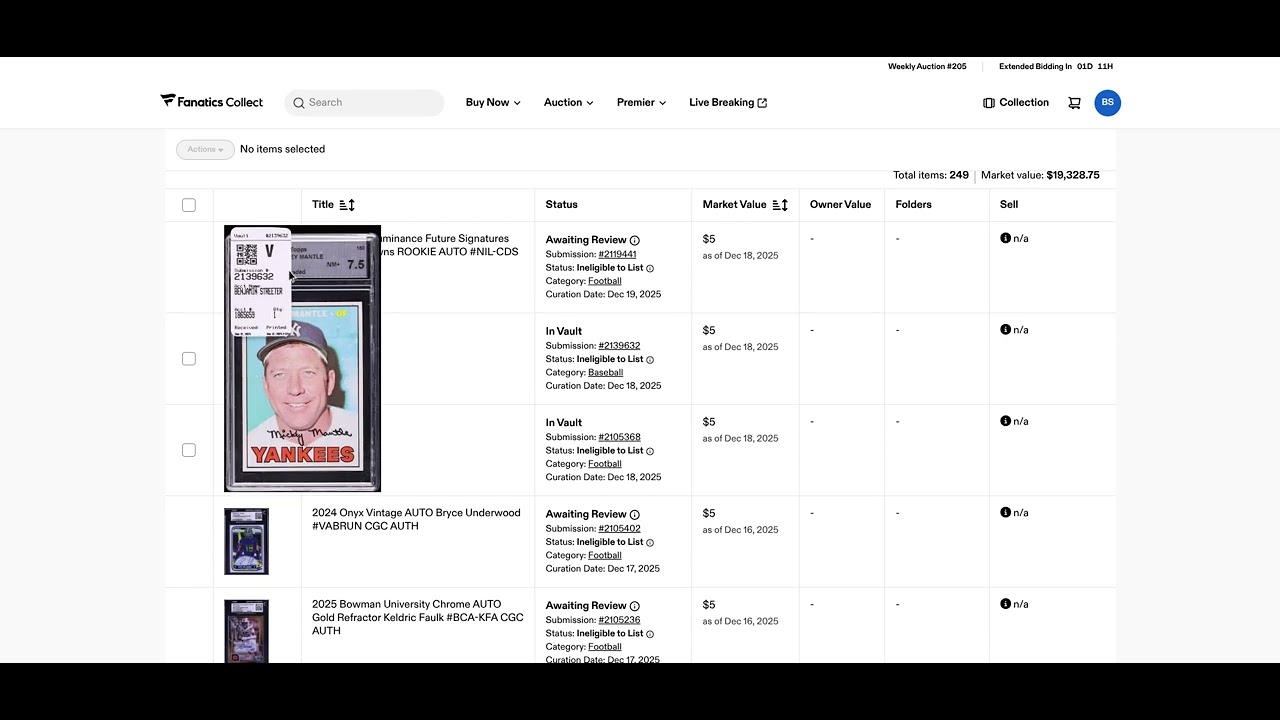The width and height of the screenshot is (1280, 720).
Task: Click the $5 market value on Baseball row
Action: [x=709, y=331]
